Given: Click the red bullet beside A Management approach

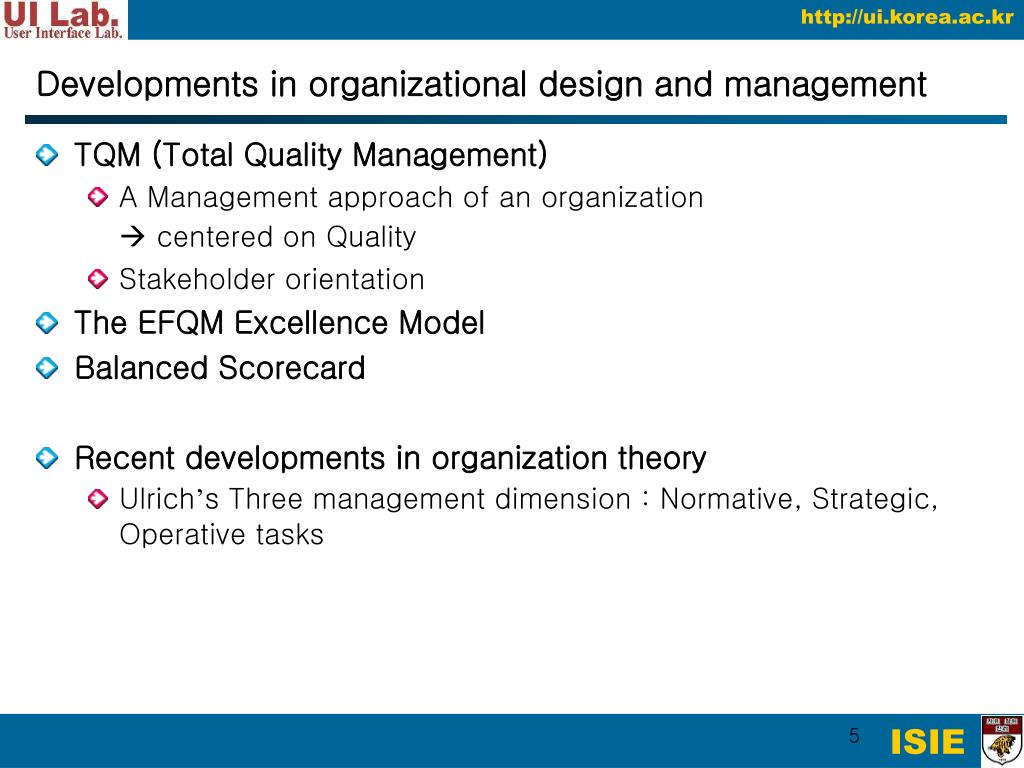Looking at the screenshot, I should pyautogui.click(x=97, y=197).
